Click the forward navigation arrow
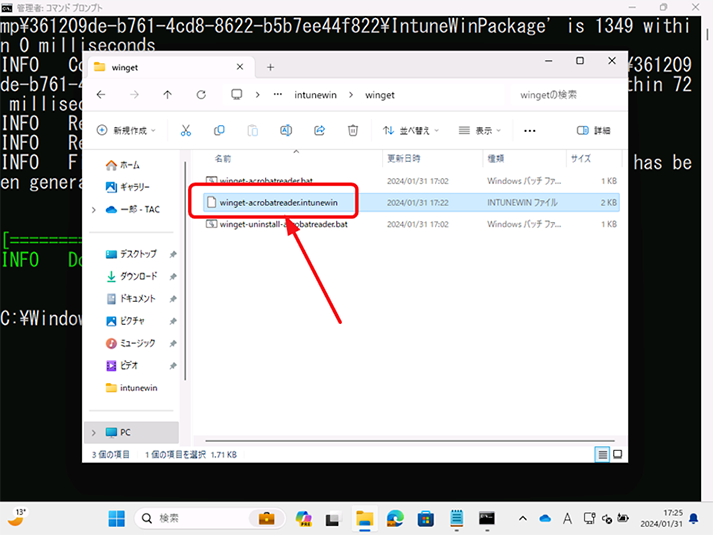The height and width of the screenshot is (535, 713). coord(134,95)
